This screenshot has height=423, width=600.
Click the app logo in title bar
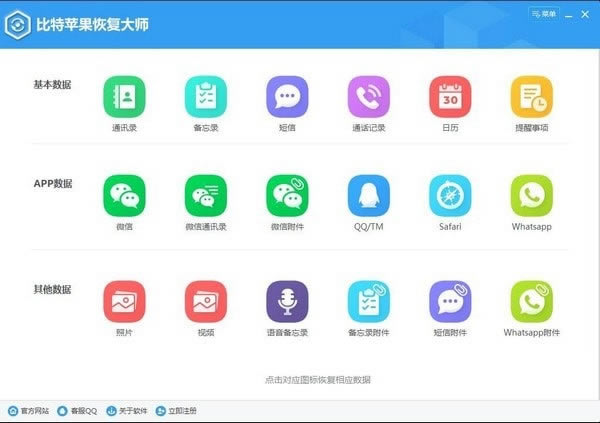pos(18,25)
